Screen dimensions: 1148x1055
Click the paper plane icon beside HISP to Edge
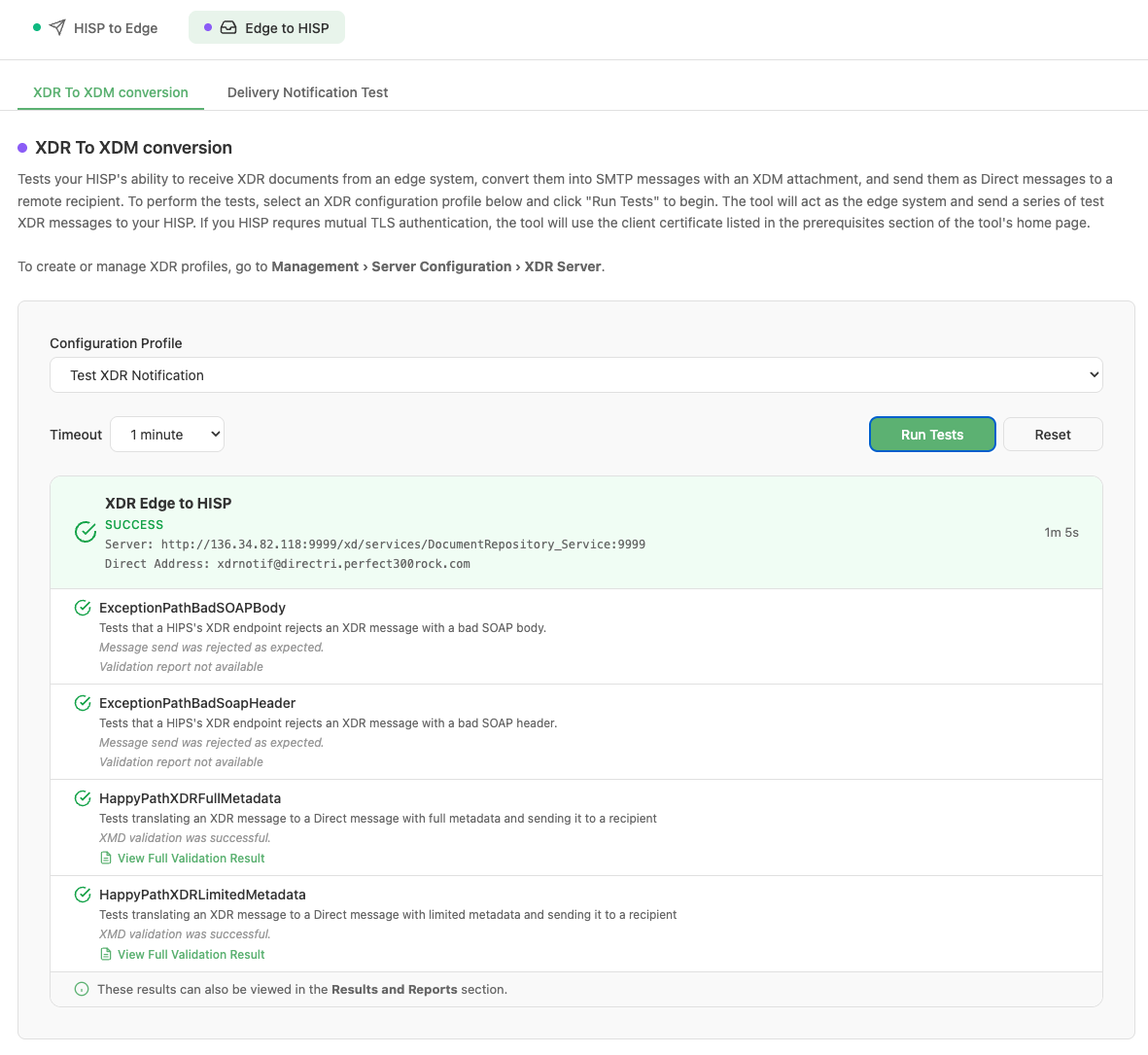click(57, 28)
